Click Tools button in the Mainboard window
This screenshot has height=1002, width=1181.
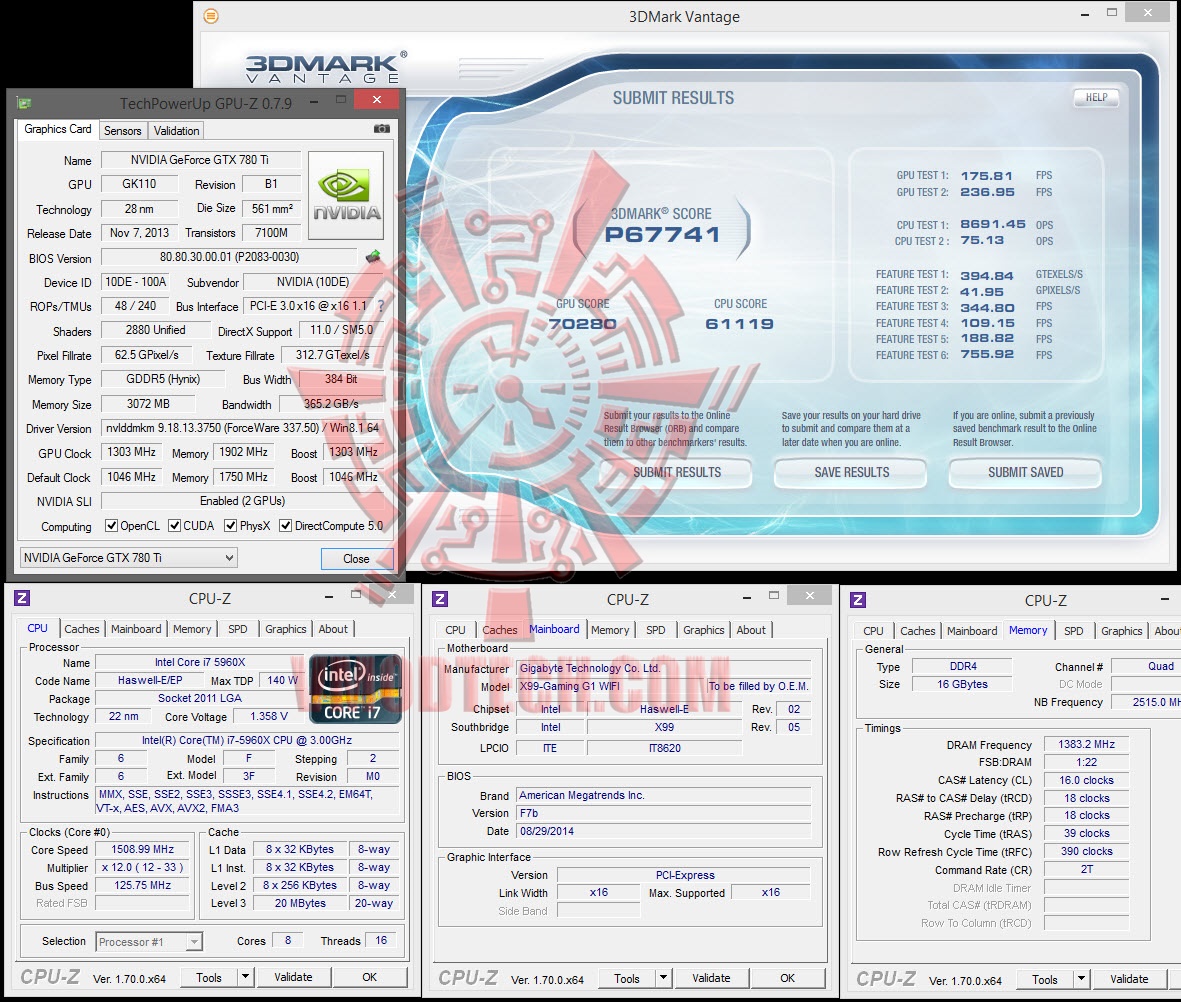627,978
